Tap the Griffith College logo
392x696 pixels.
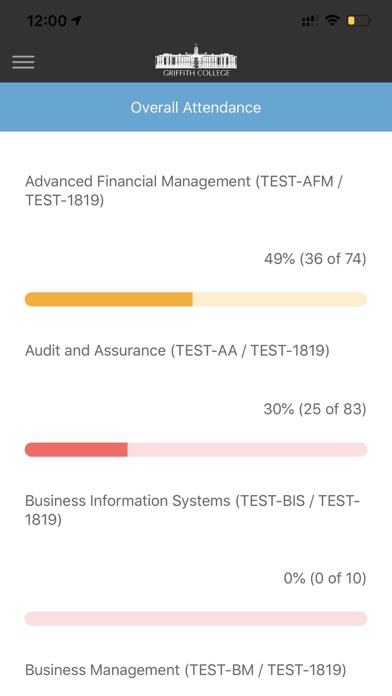pyautogui.click(x=196, y=60)
